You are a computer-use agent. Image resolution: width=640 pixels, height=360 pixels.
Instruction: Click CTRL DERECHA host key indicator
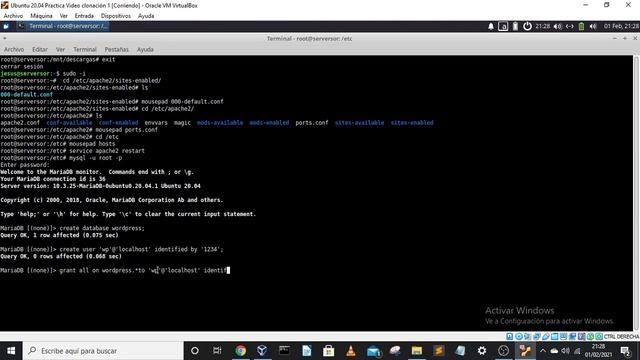tap(622, 337)
